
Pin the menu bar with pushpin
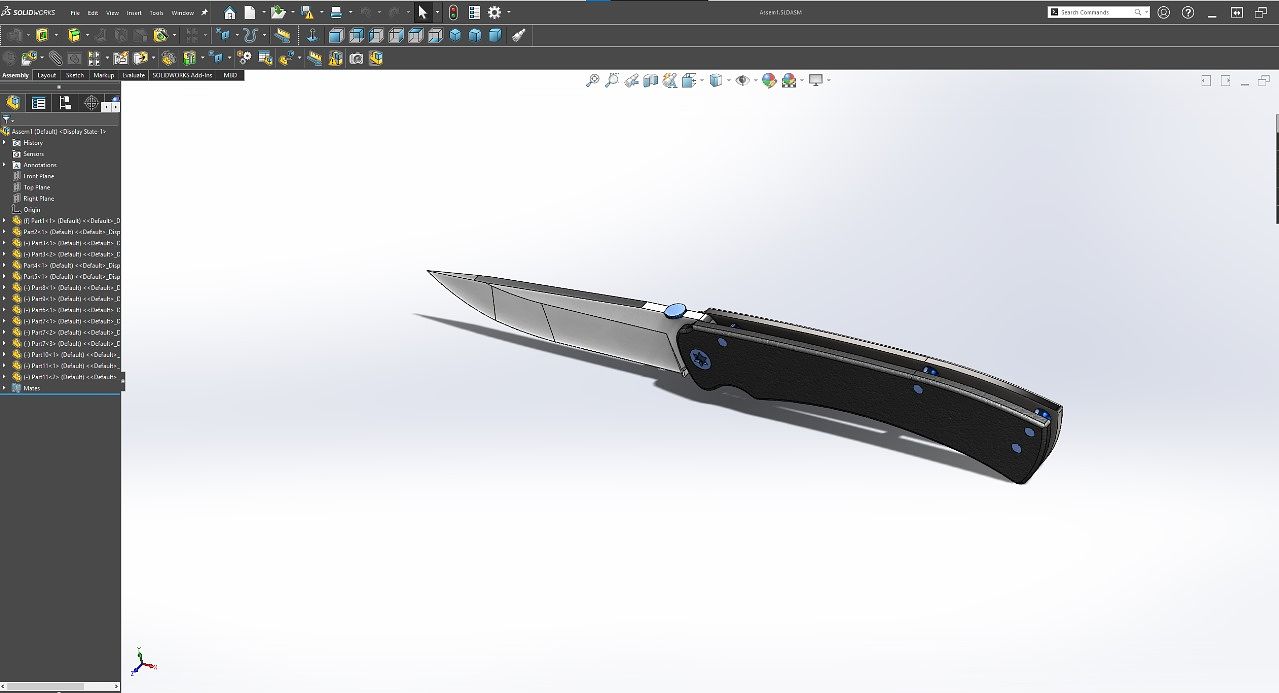click(x=205, y=13)
